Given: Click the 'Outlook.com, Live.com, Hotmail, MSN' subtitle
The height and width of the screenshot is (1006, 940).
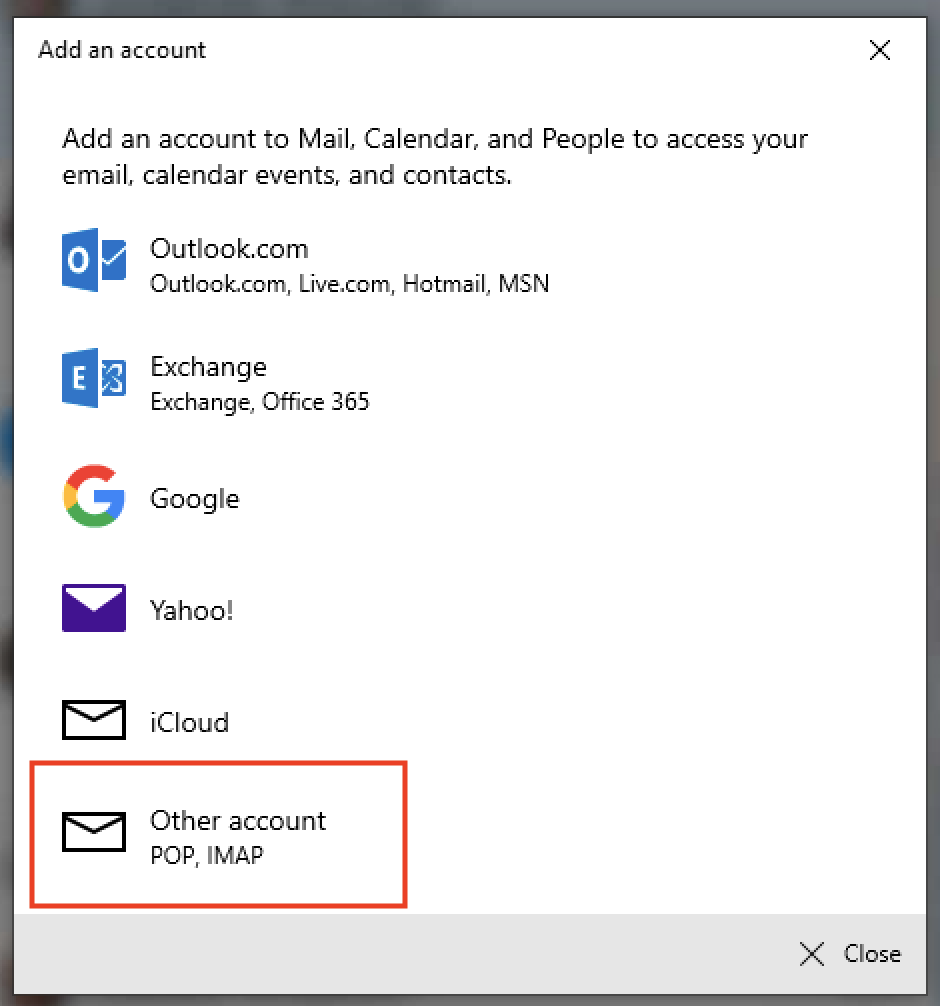Looking at the screenshot, I should point(349,284).
